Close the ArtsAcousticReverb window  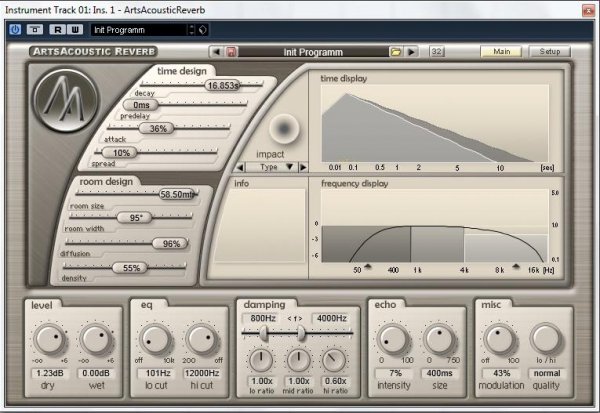tap(588, 10)
